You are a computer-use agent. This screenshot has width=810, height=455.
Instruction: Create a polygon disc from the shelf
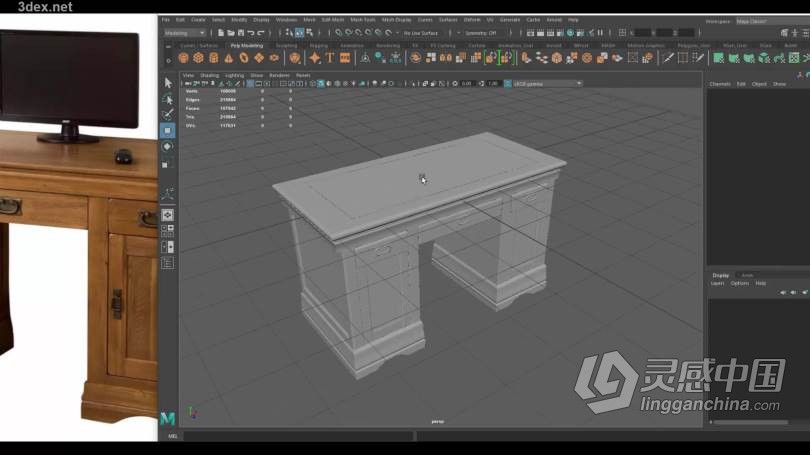pyautogui.click(x=274, y=58)
